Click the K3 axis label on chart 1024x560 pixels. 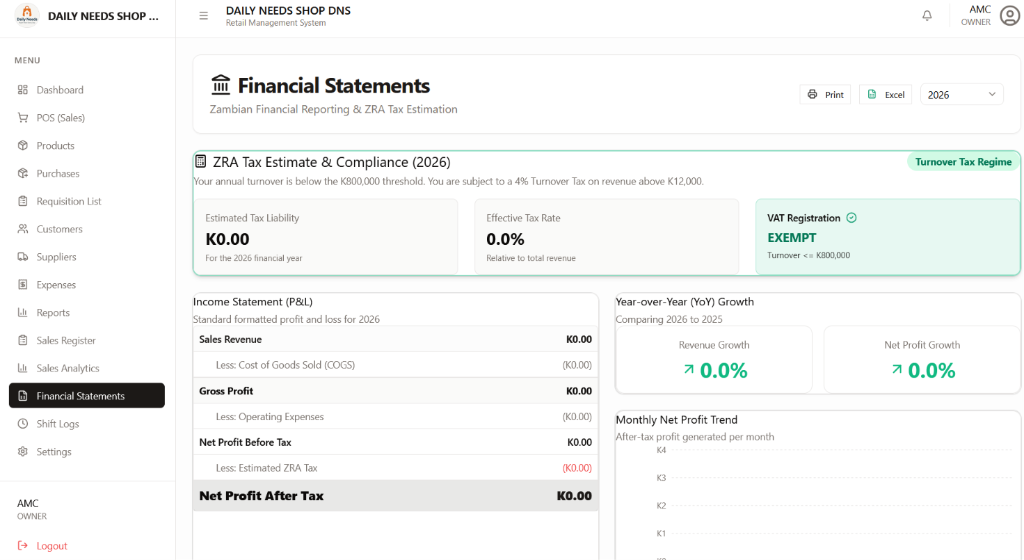661,478
